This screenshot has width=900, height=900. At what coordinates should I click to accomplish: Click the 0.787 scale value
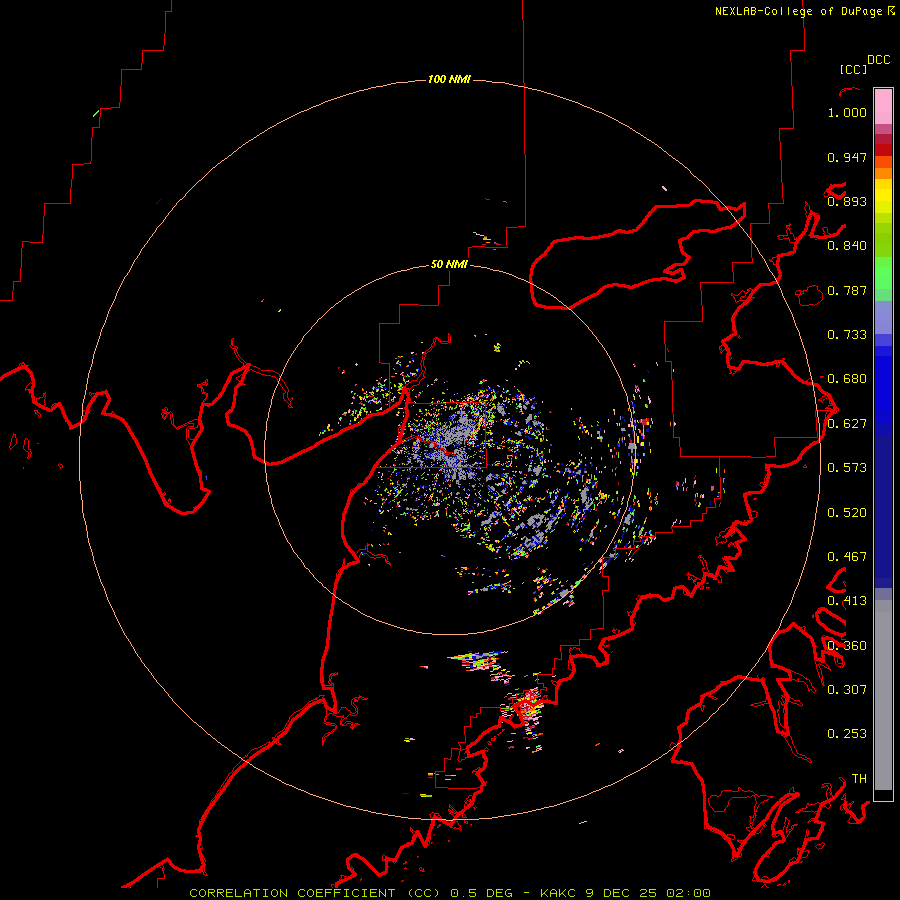(847, 290)
